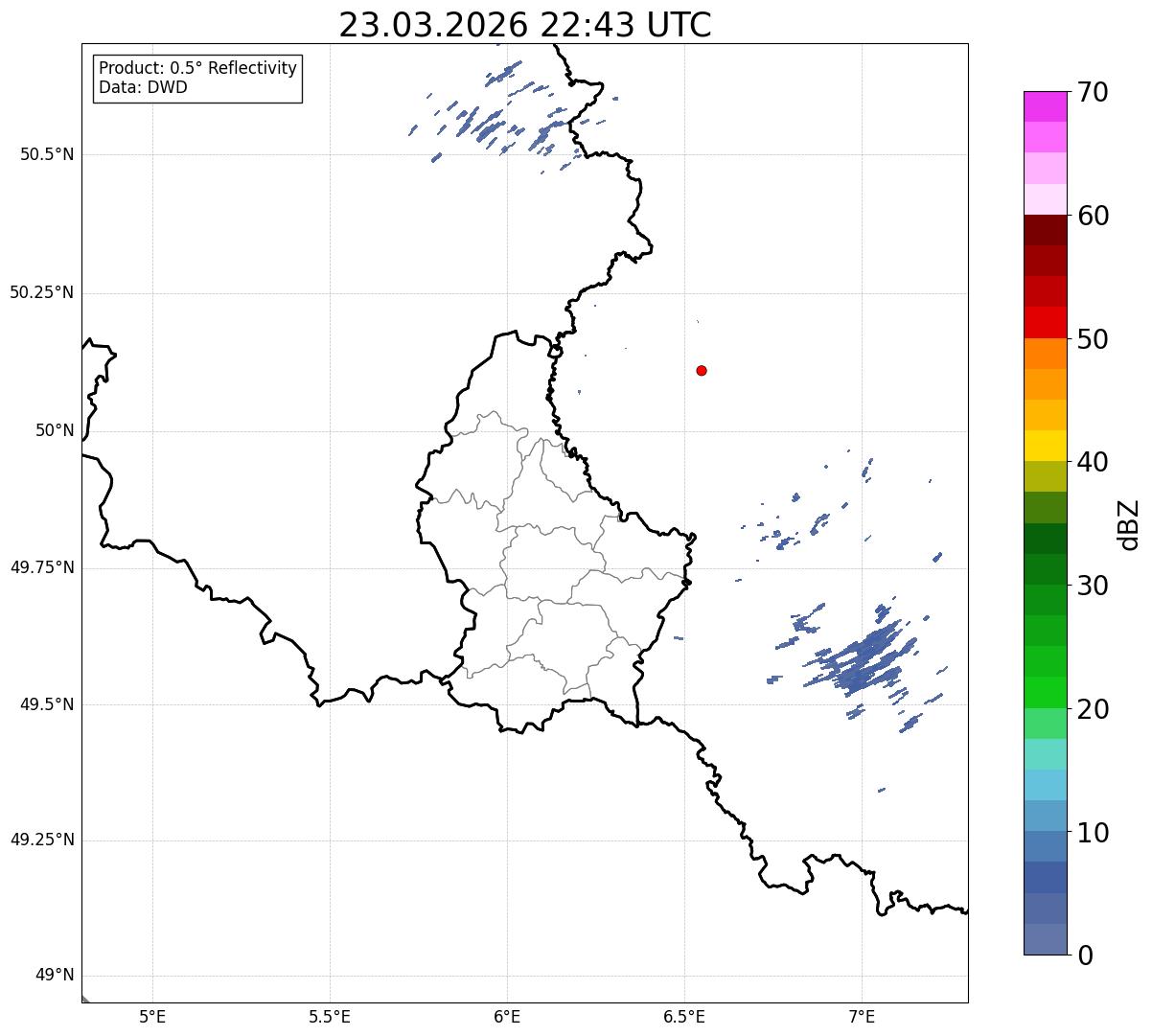Click the 49.5°N latitude label

point(47,704)
